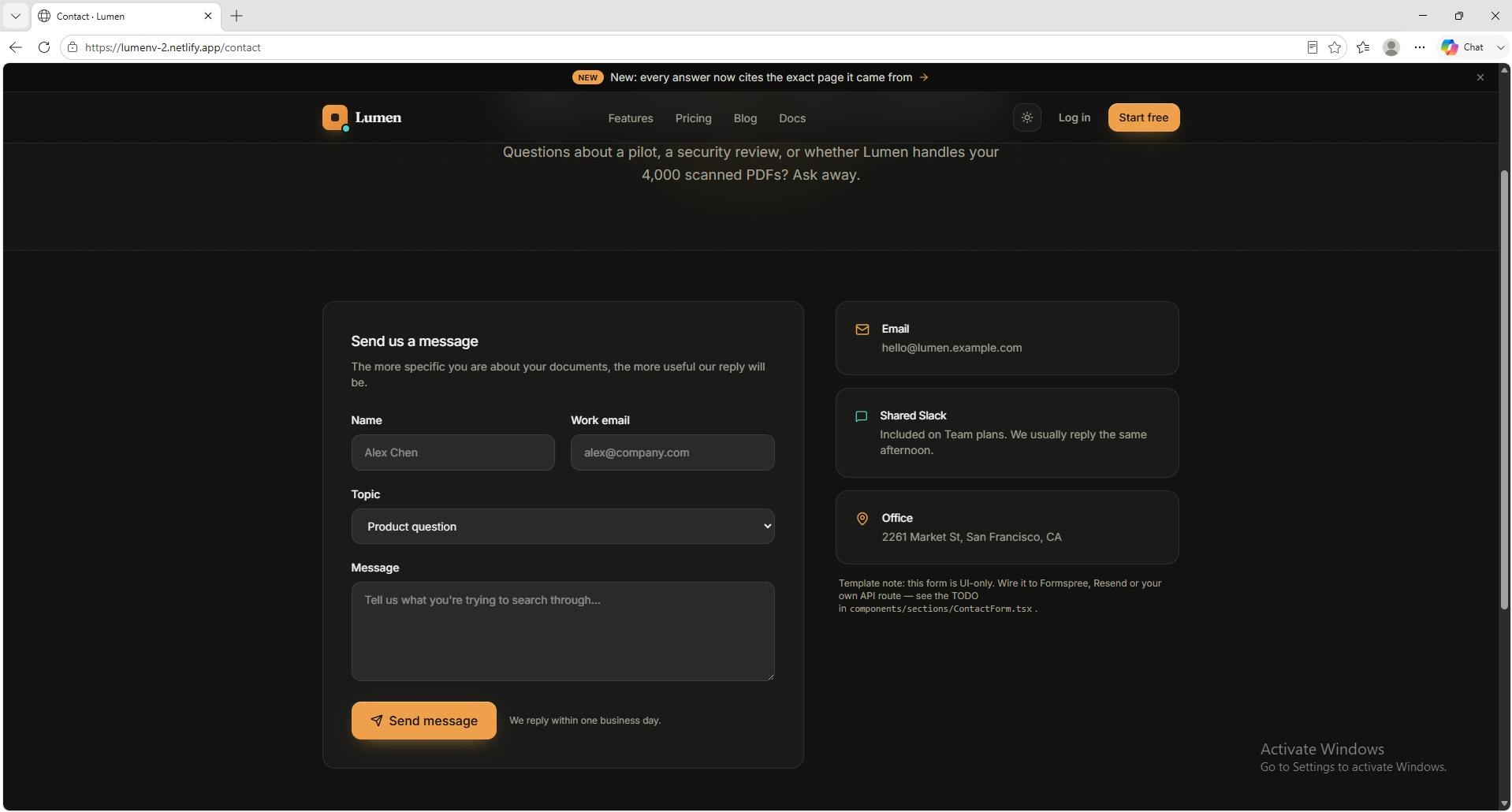Viewport: 1512px width, 812px height.
Task: Expand the Chat sidebar dropdown arrow
Action: (1500, 47)
